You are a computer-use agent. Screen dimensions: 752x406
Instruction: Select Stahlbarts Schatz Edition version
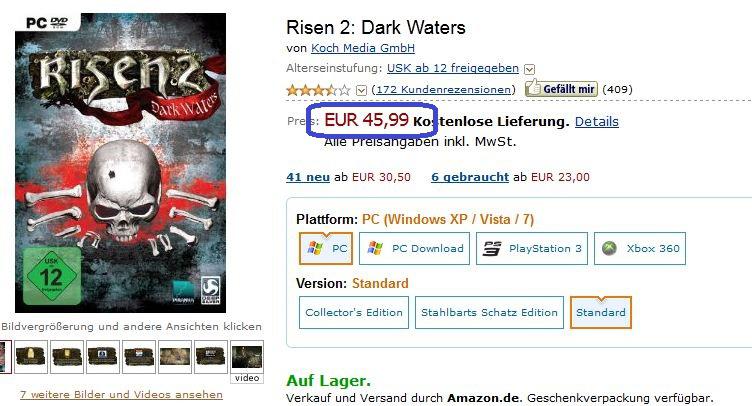(x=489, y=313)
